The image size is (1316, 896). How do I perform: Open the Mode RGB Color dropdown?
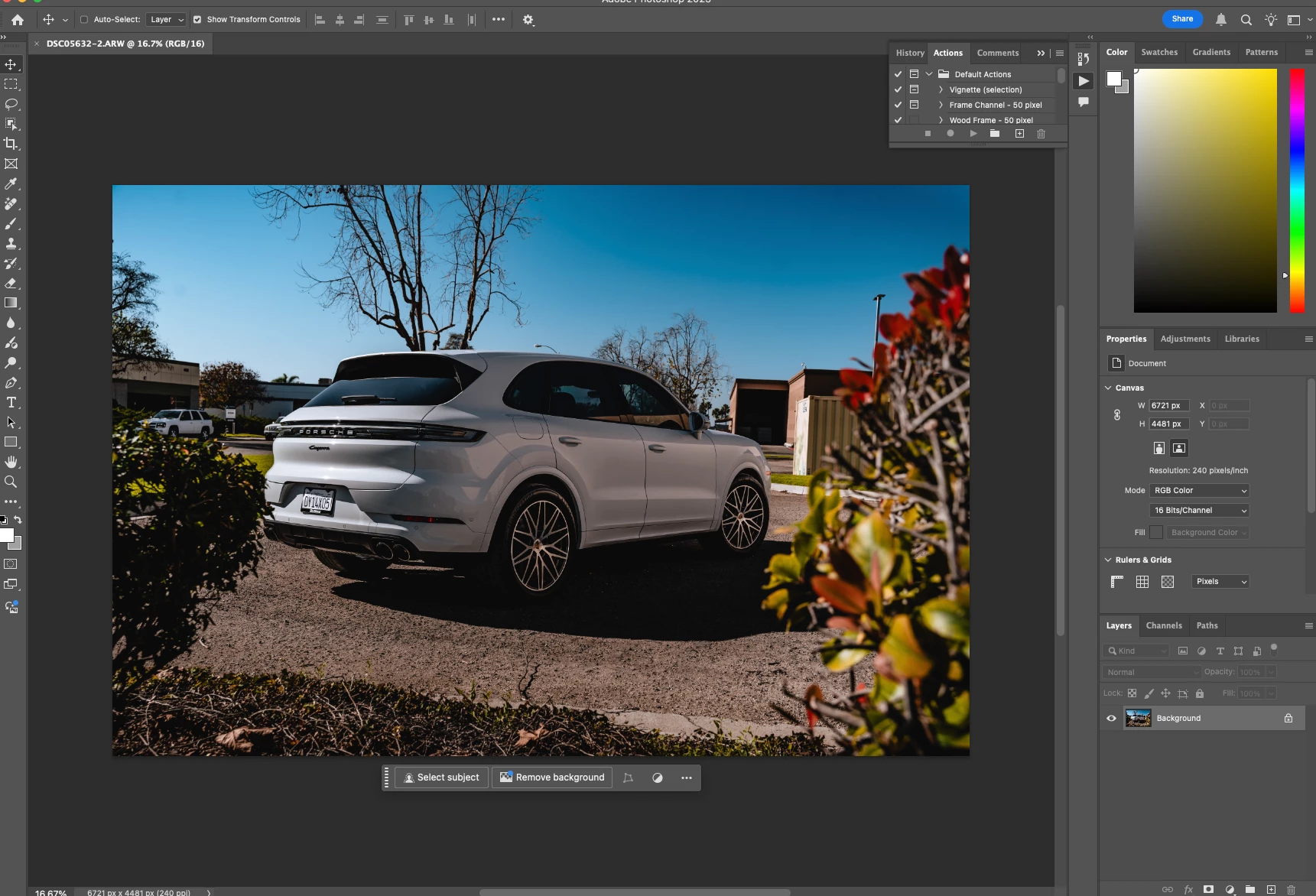pos(1199,491)
